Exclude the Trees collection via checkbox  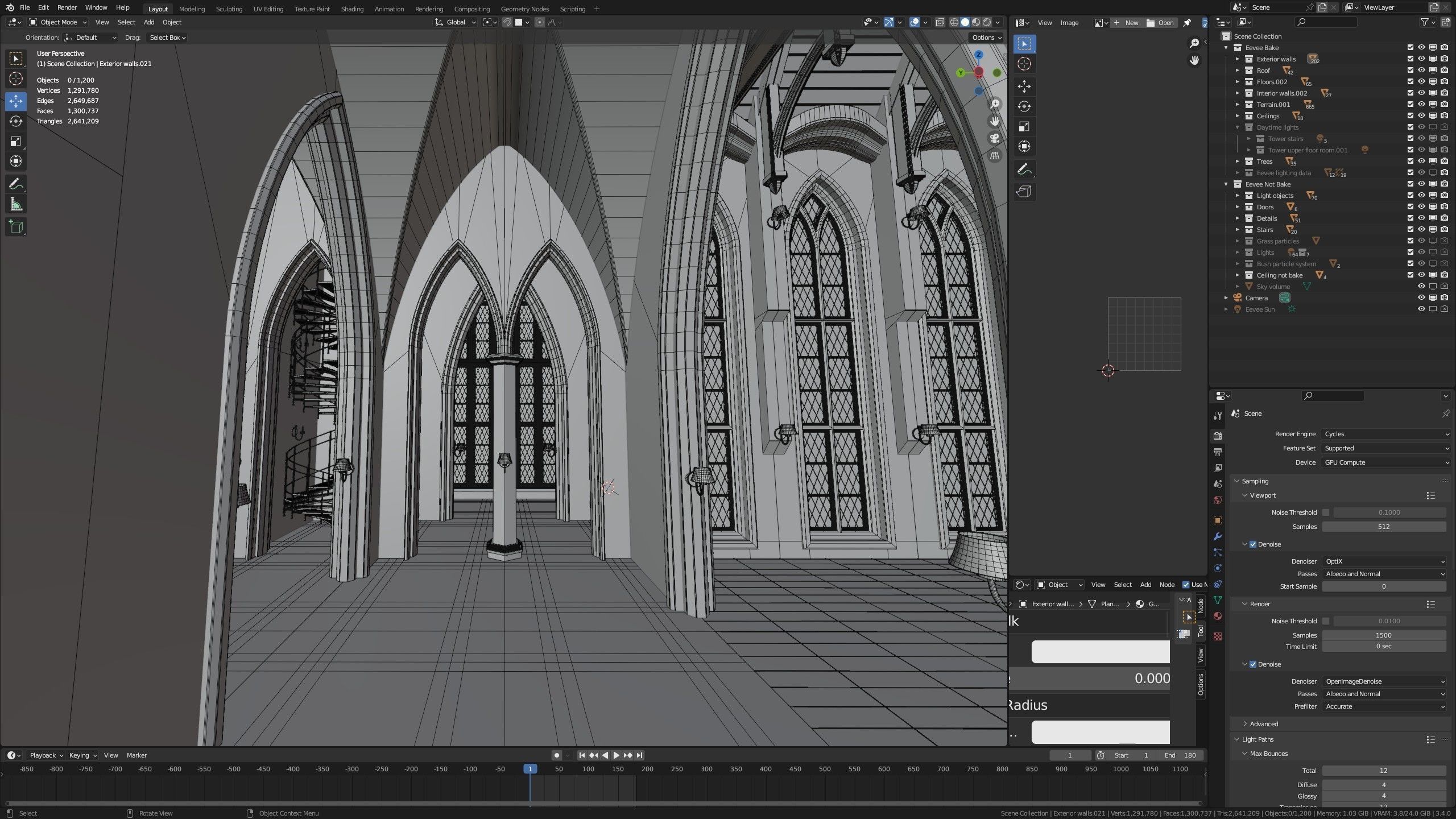(1410, 162)
